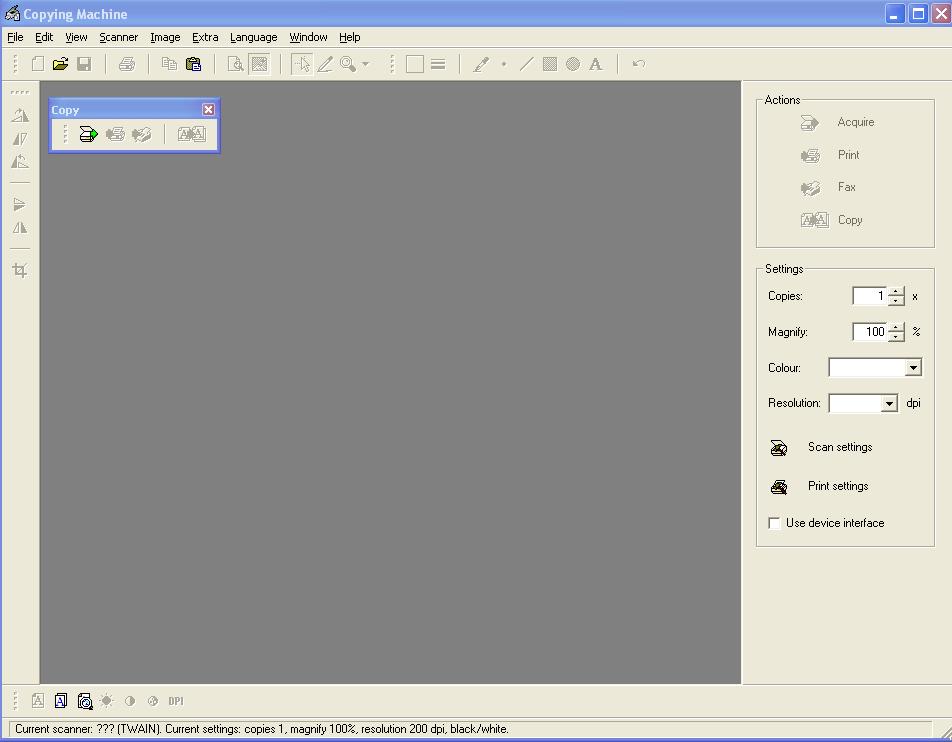The image size is (952, 742).
Task: Click the skew icon in left toolbar
Action: [x=20, y=139]
